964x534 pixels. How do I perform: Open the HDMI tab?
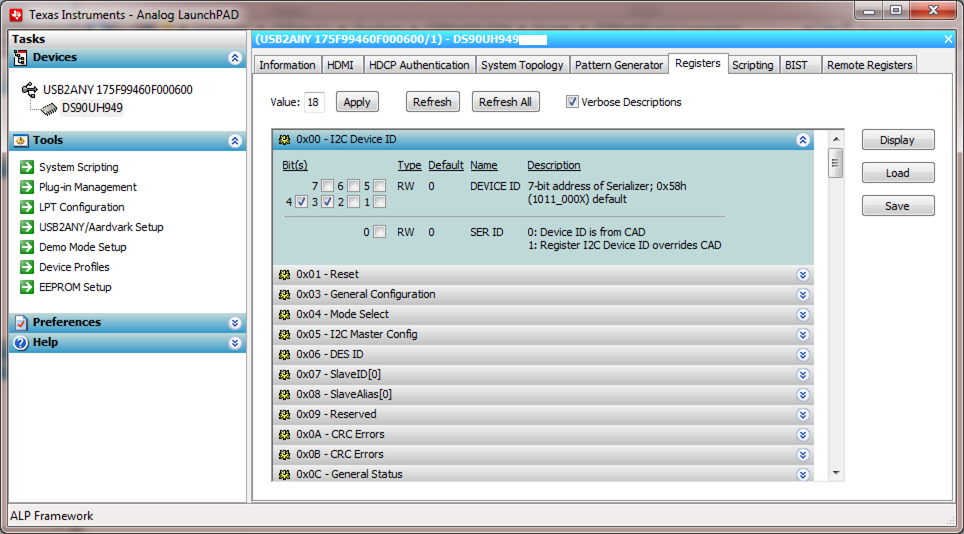[x=341, y=65]
